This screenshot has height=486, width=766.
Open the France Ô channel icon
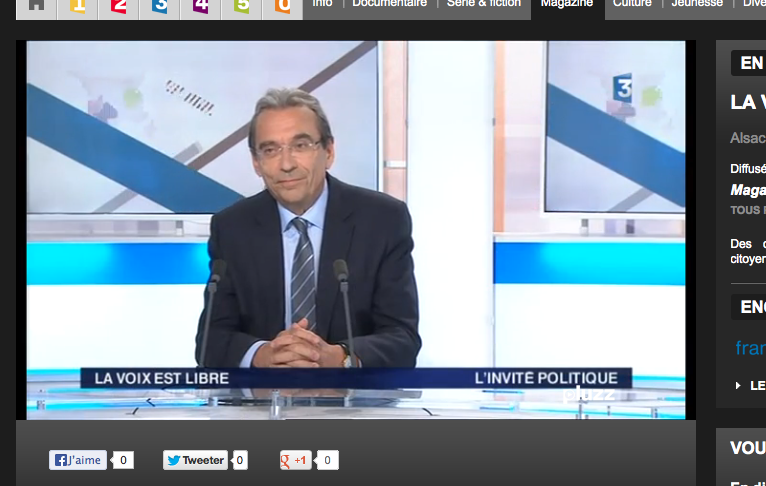point(282,7)
